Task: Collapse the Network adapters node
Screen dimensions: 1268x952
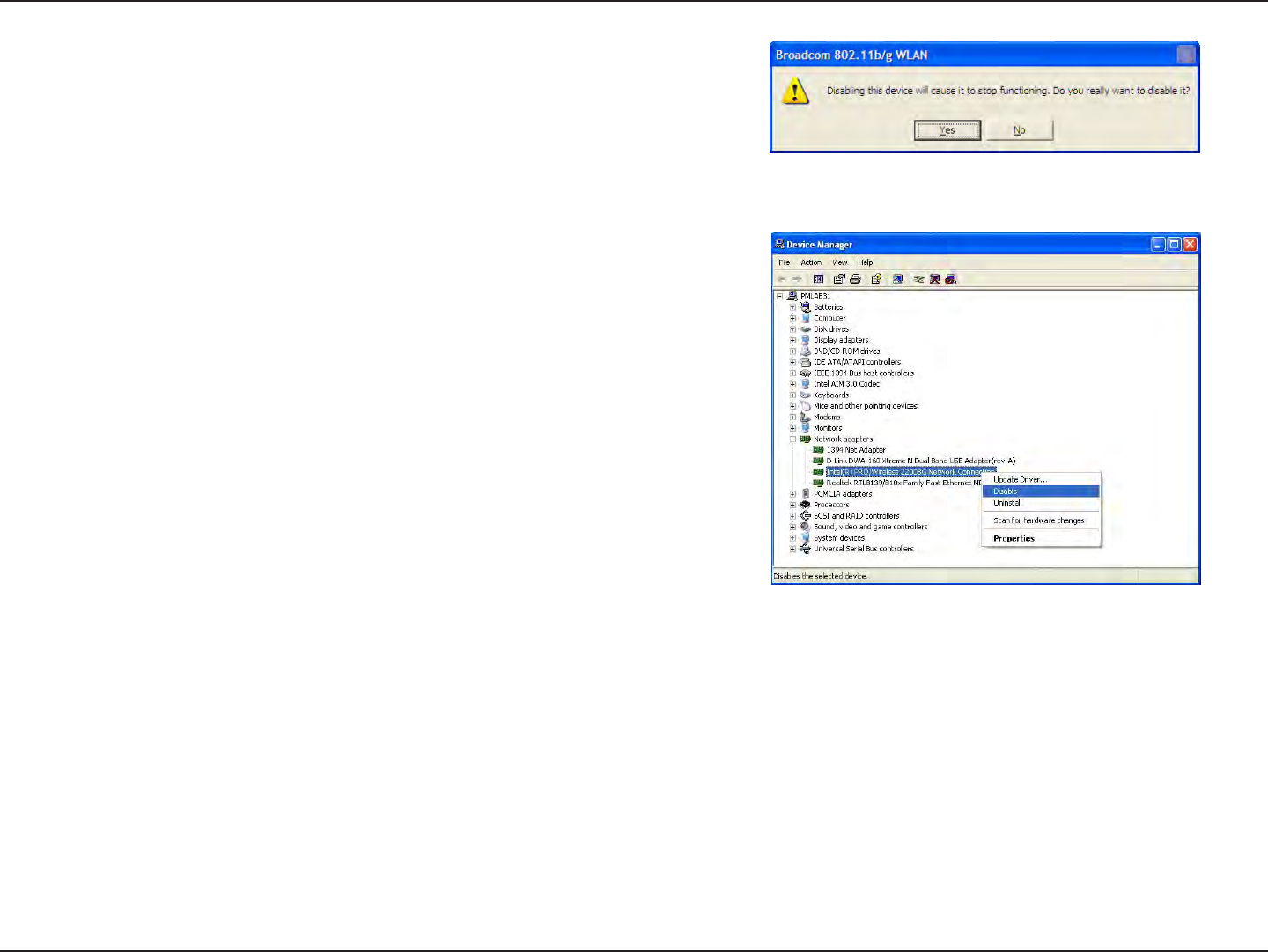Action: coord(792,439)
